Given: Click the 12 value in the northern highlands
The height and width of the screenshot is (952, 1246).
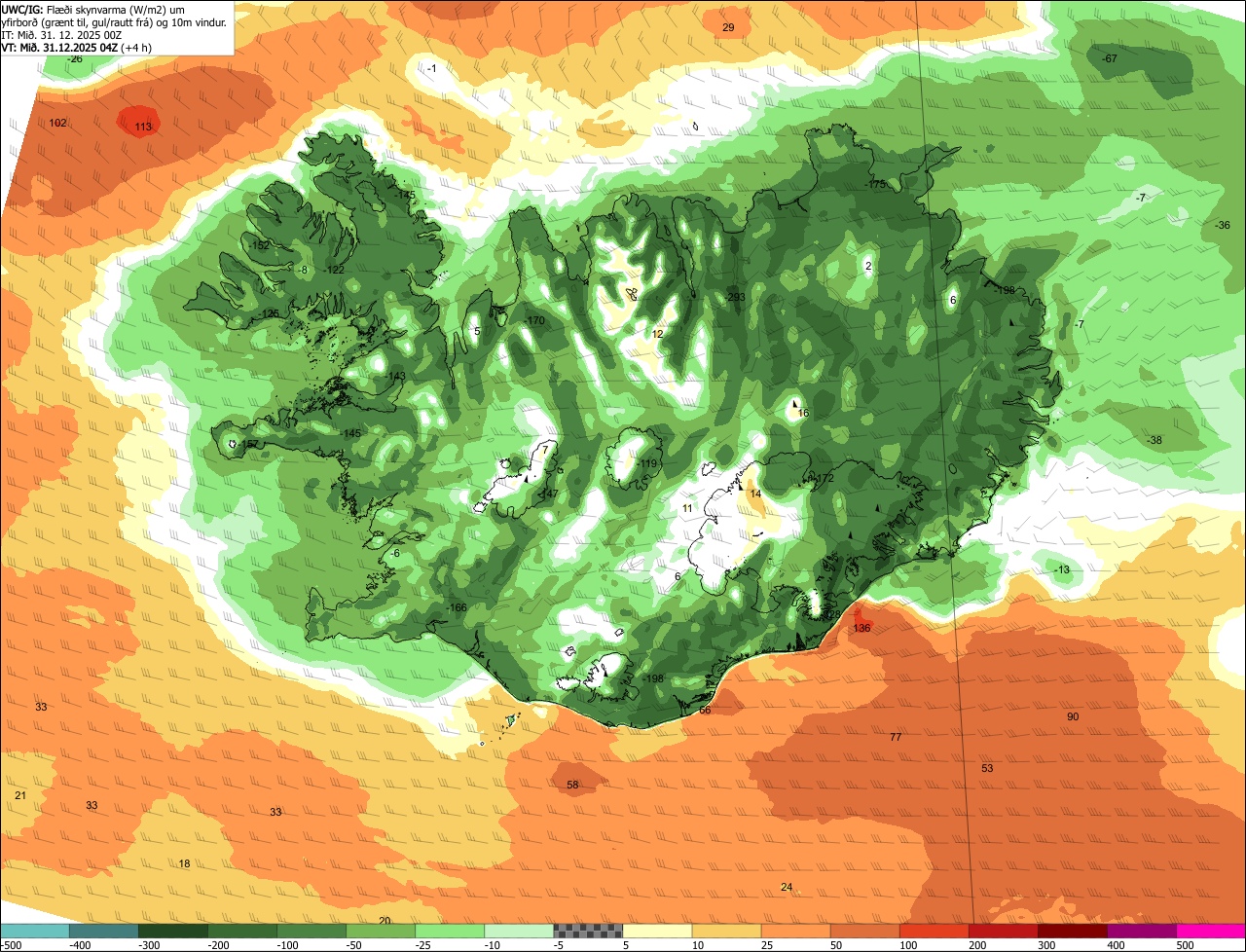Looking at the screenshot, I should (x=658, y=334).
